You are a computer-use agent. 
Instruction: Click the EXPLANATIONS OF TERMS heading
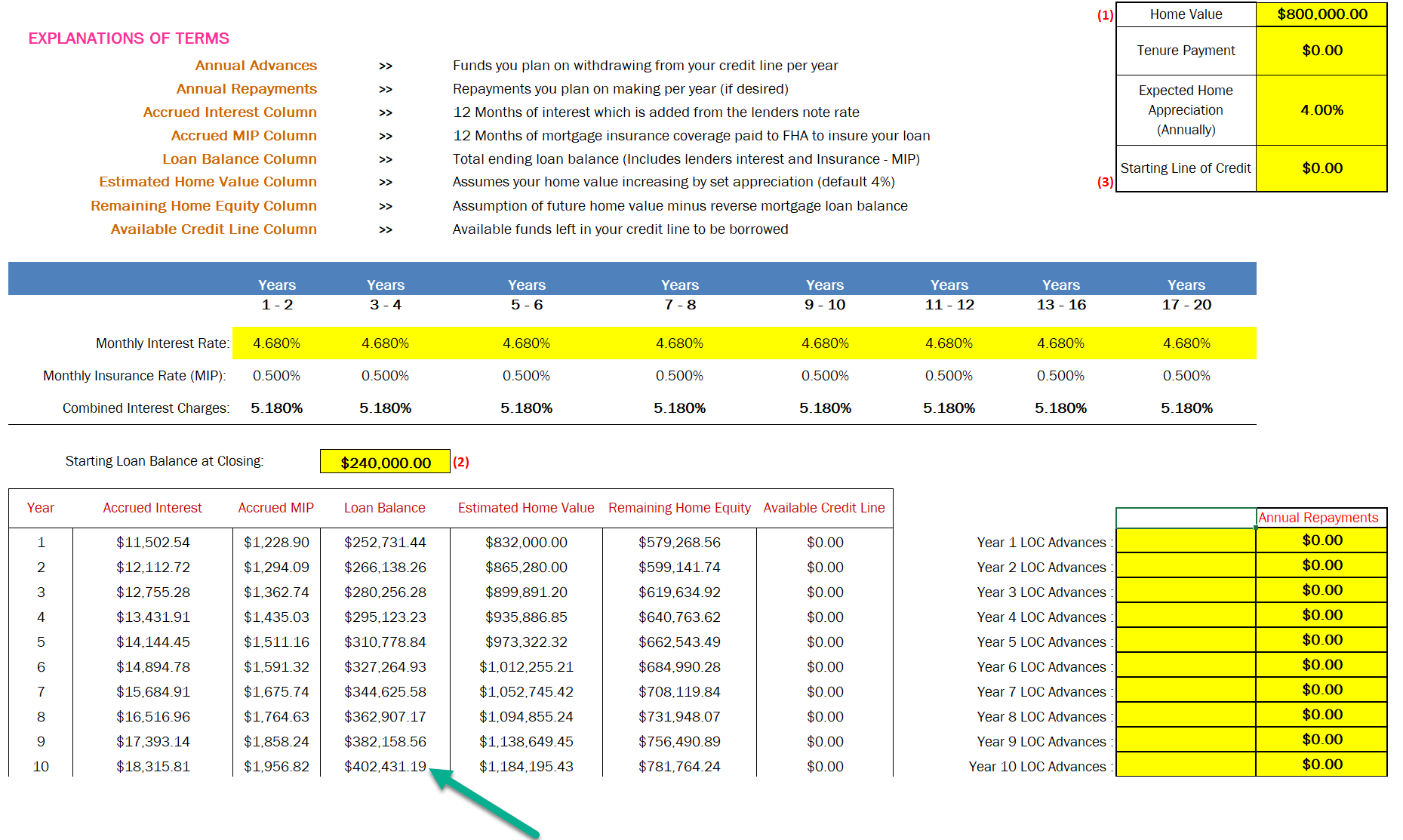pos(128,38)
